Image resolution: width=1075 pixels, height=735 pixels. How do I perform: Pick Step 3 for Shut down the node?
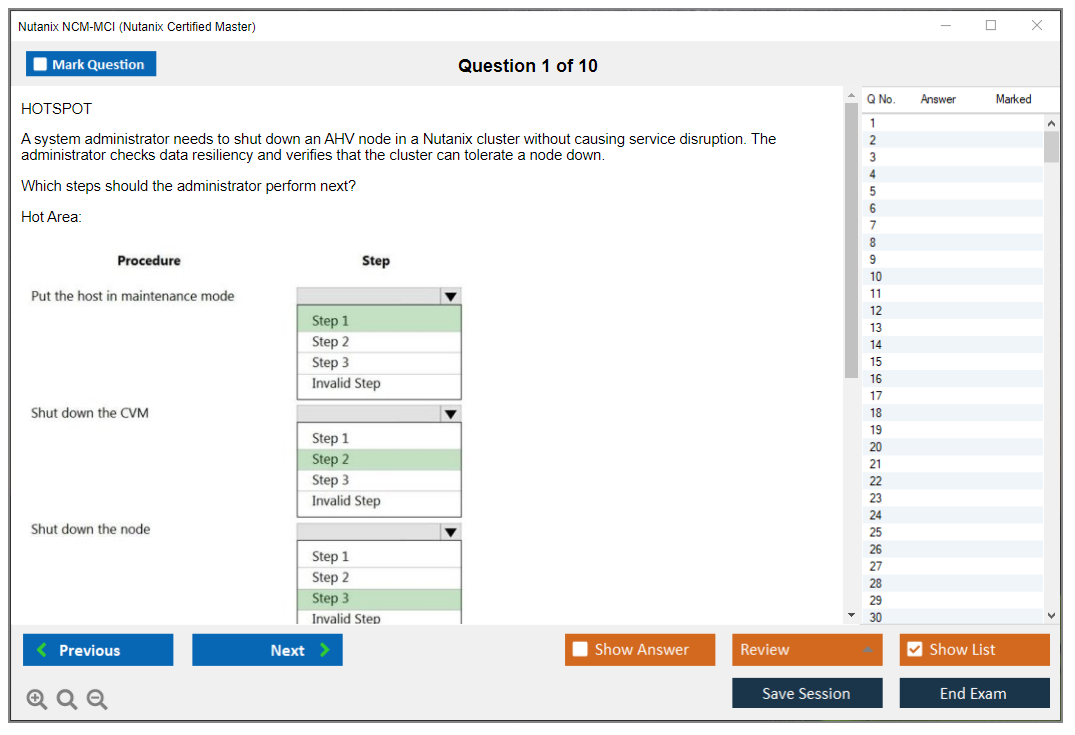tap(379, 598)
